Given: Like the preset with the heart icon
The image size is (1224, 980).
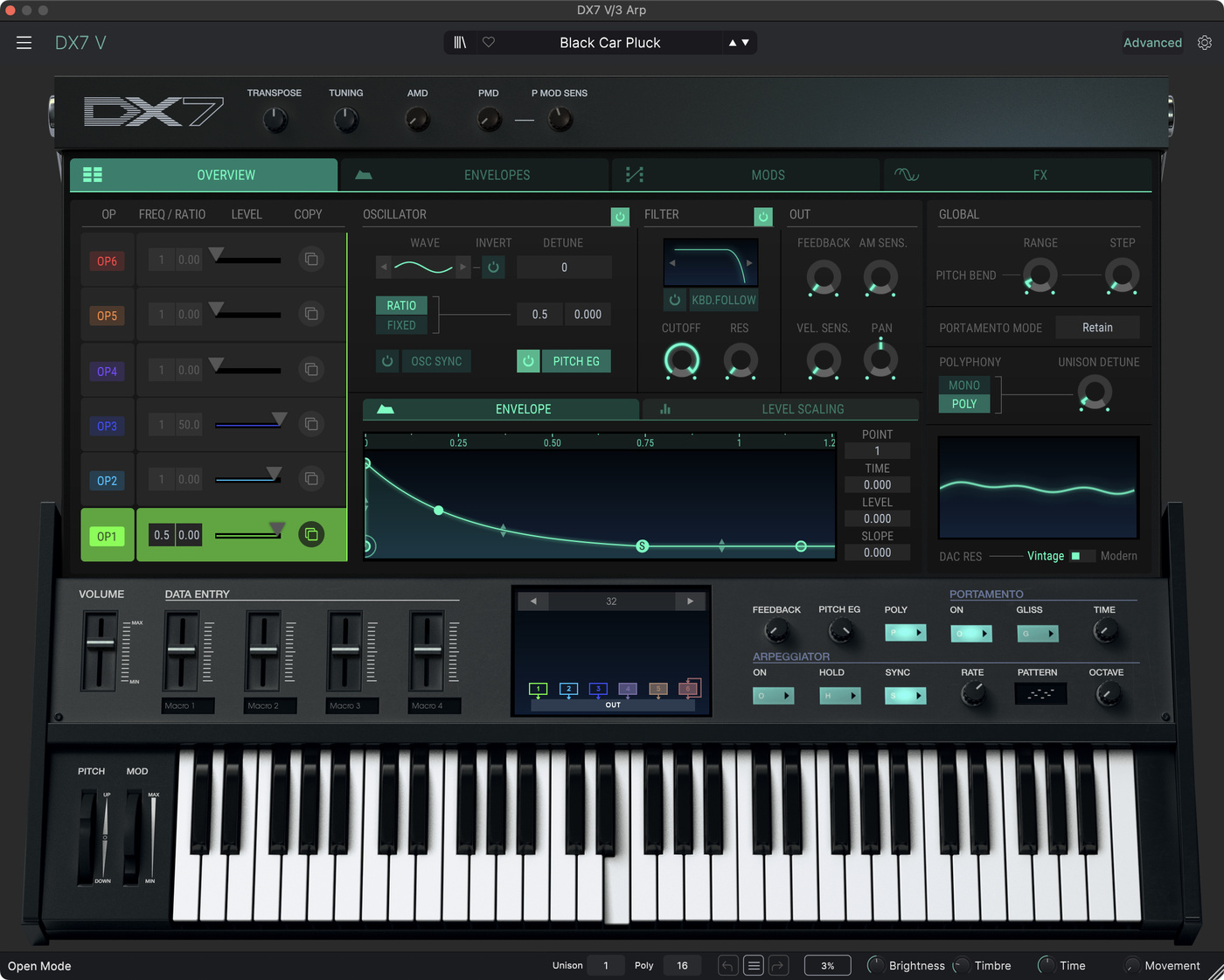Looking at the screenshot, I should pyautogui.click(x=489, y=43).
